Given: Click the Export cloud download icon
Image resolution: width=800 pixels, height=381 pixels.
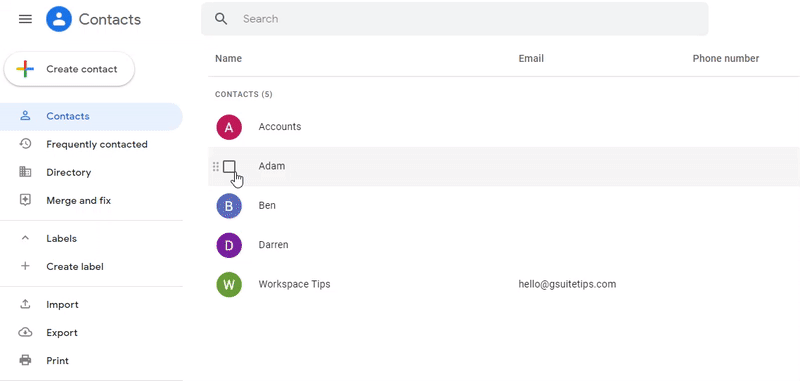Looking at the screenshot, I should pyautogui.click(x=25, y=333).
